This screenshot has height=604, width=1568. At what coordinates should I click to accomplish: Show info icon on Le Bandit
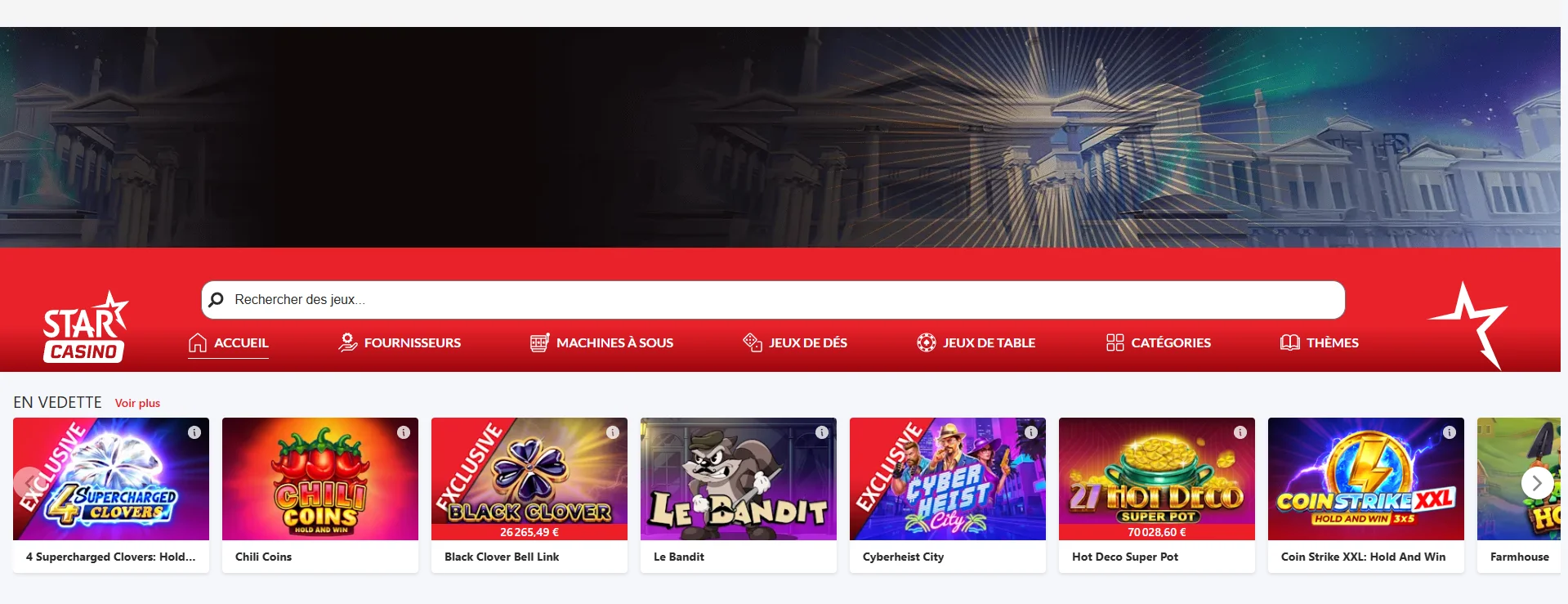pos(822,432)
